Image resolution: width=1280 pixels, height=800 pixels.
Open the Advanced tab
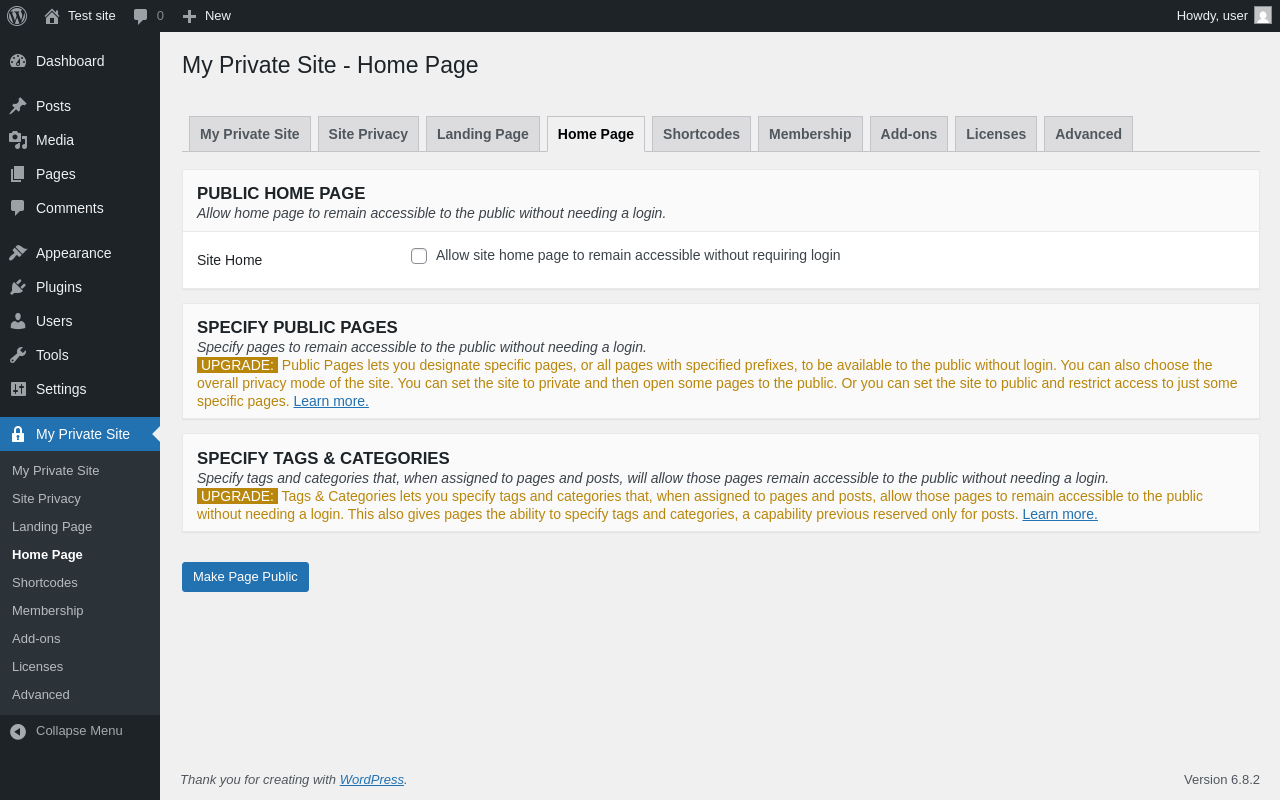(x=1088, y=134)
